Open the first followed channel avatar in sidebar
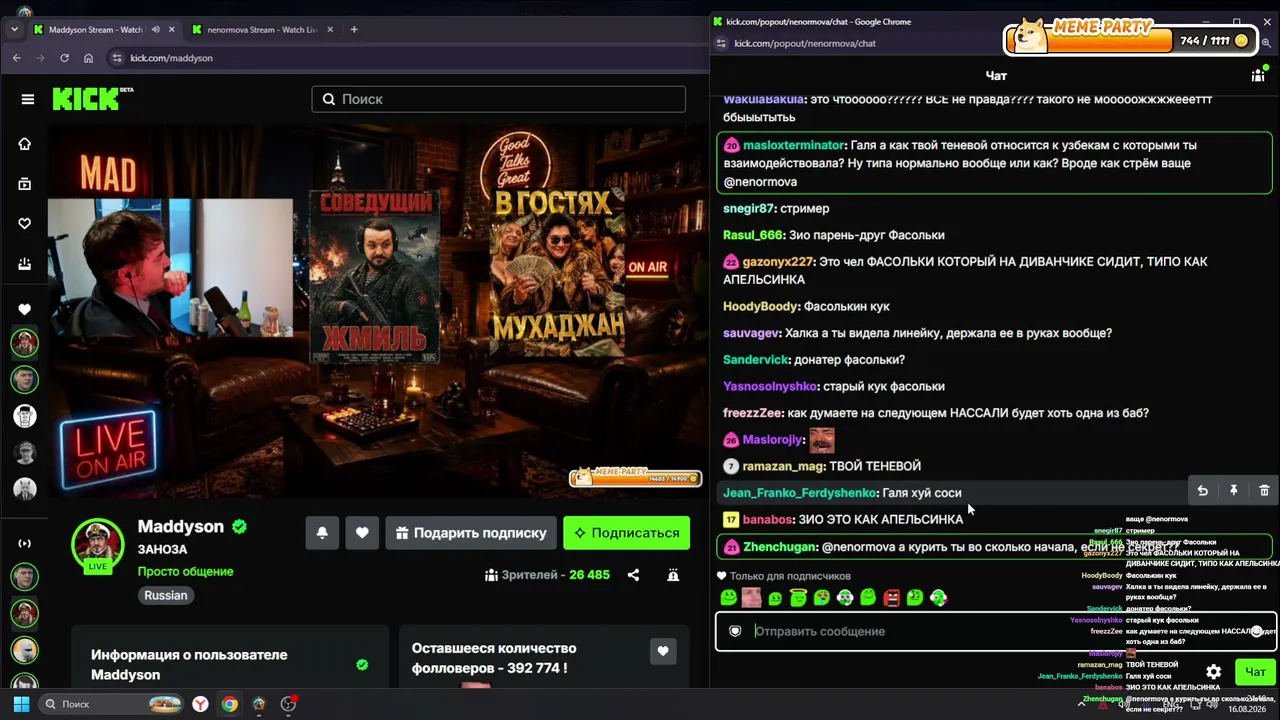The height and width of the screenshot is (720, 1280). pos(25,343)
